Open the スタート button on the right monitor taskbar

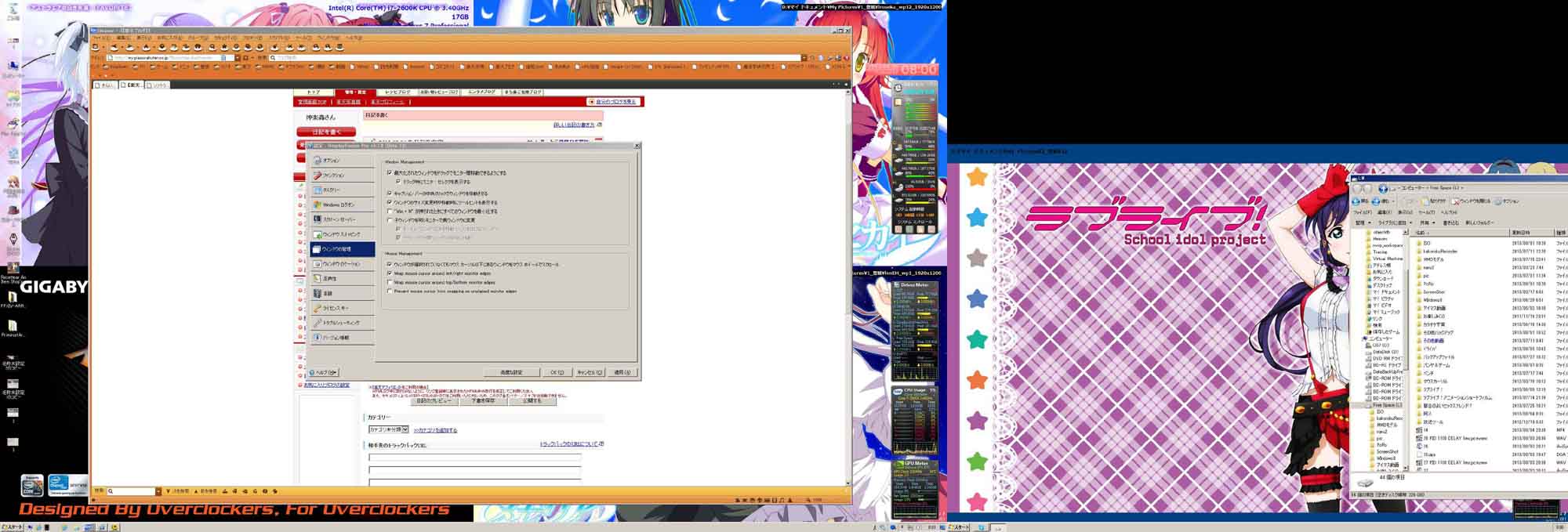[x=959, y=527]
